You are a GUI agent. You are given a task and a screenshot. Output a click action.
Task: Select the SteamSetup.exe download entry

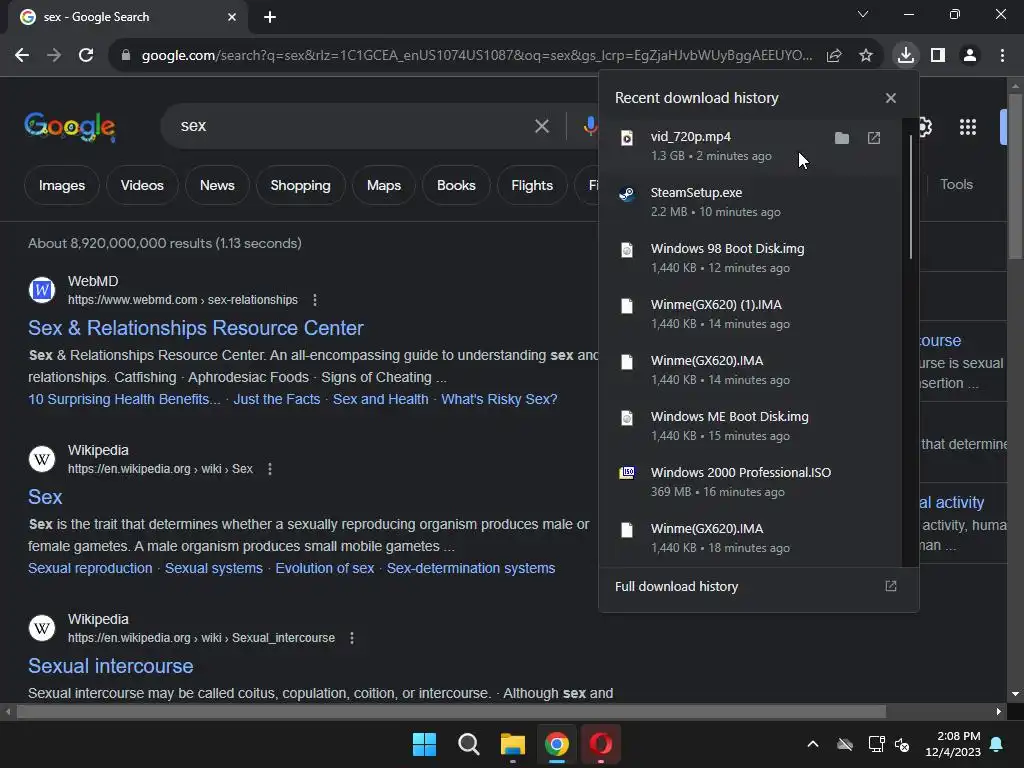click(x=751, y=202)
